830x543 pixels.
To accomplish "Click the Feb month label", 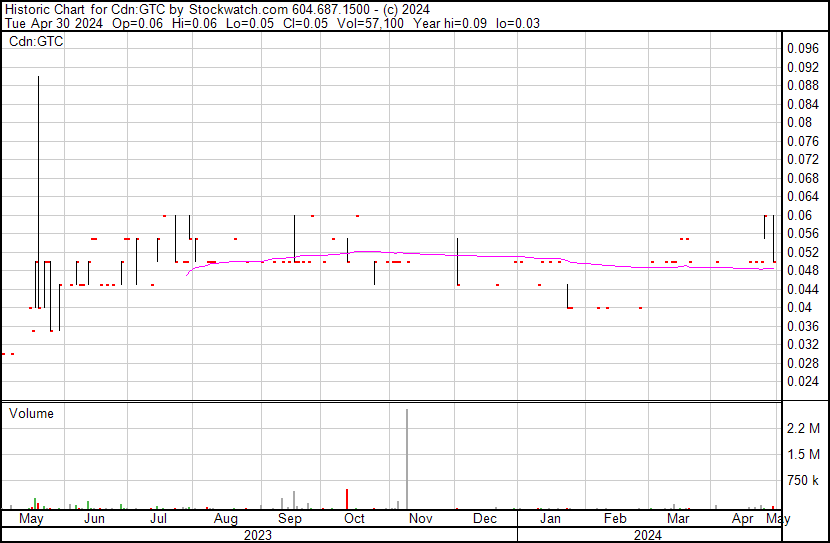I will (615, 519).
